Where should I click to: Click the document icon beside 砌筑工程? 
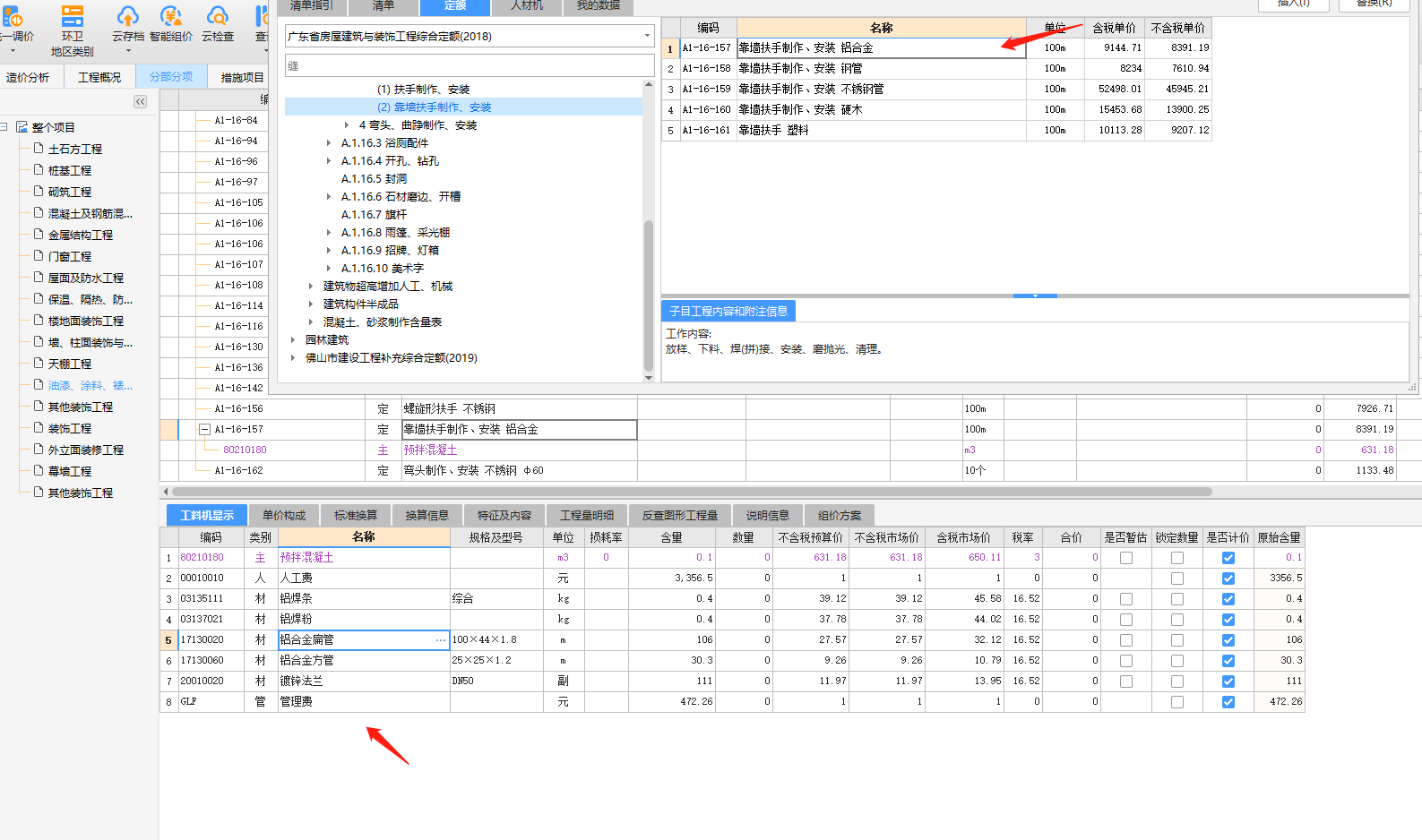tap(39, 192)
